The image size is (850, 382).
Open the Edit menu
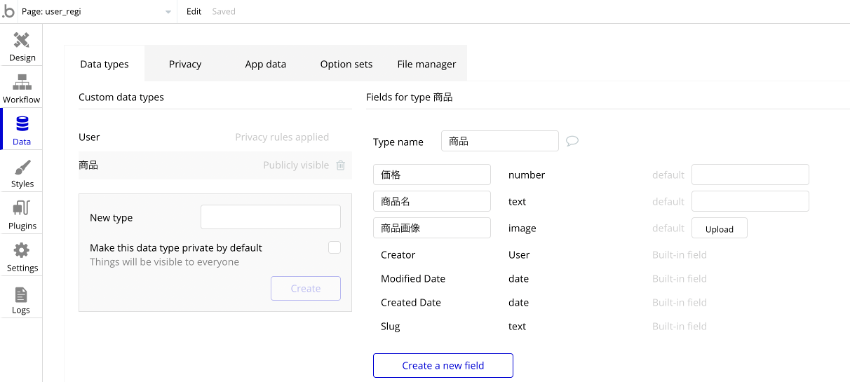[194, 11]
